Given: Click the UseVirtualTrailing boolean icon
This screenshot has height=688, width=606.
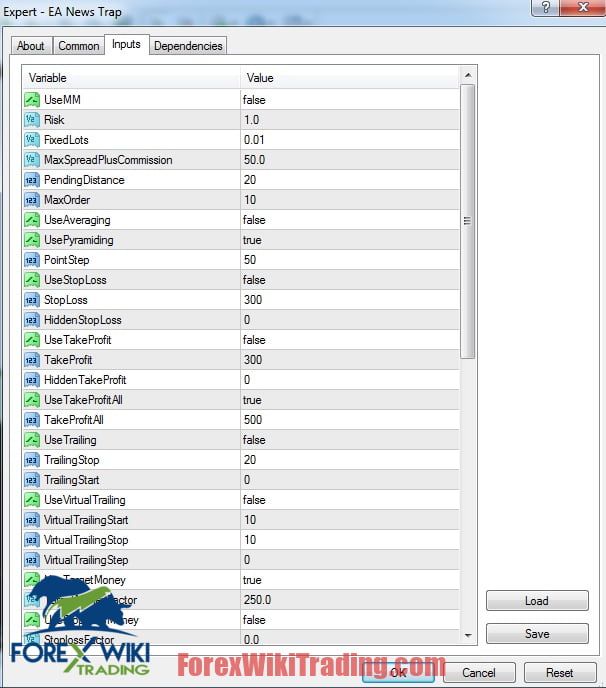Looking at the screenshot, I should (32, 500).
